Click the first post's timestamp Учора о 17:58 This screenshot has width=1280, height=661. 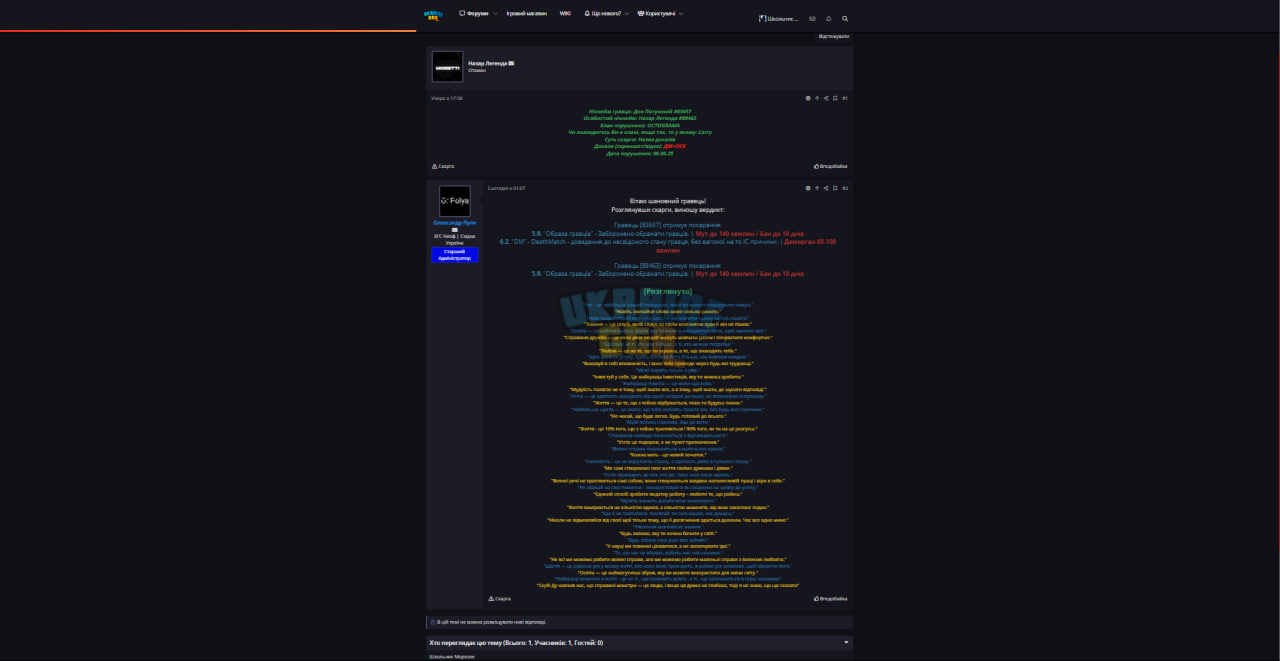[447, 98]
